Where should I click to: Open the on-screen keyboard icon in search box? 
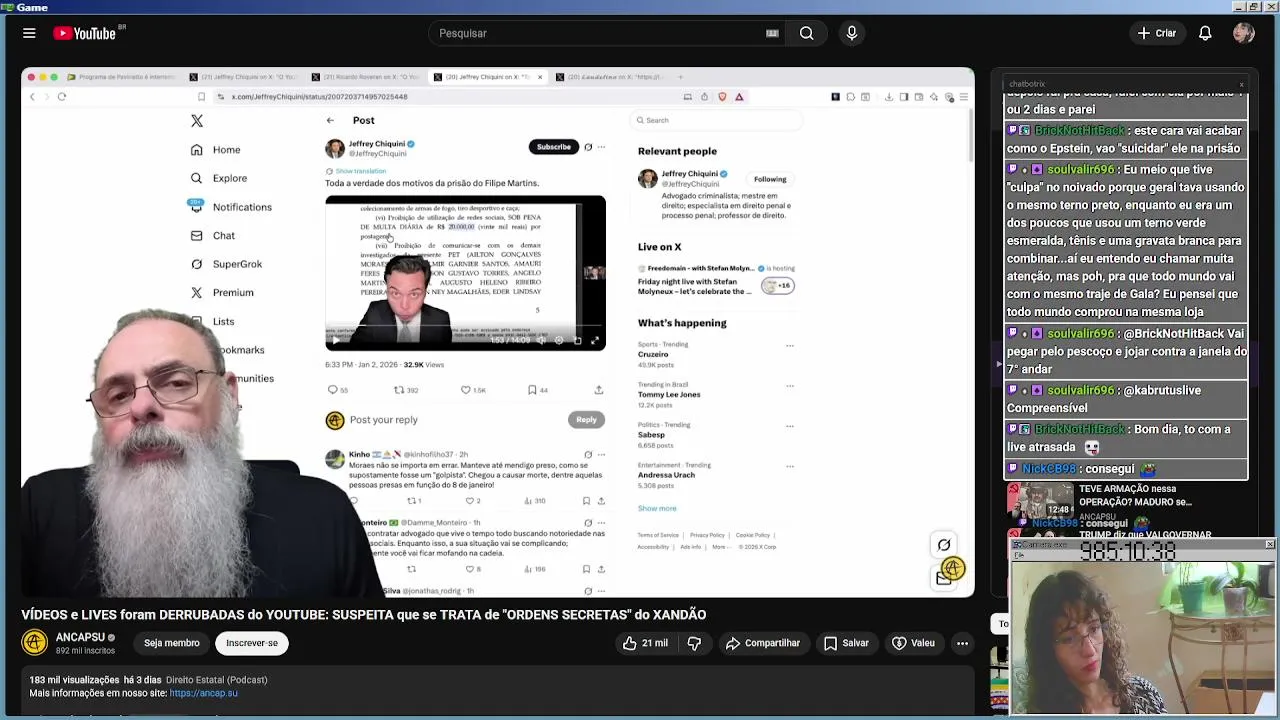[x=772, y=33]
